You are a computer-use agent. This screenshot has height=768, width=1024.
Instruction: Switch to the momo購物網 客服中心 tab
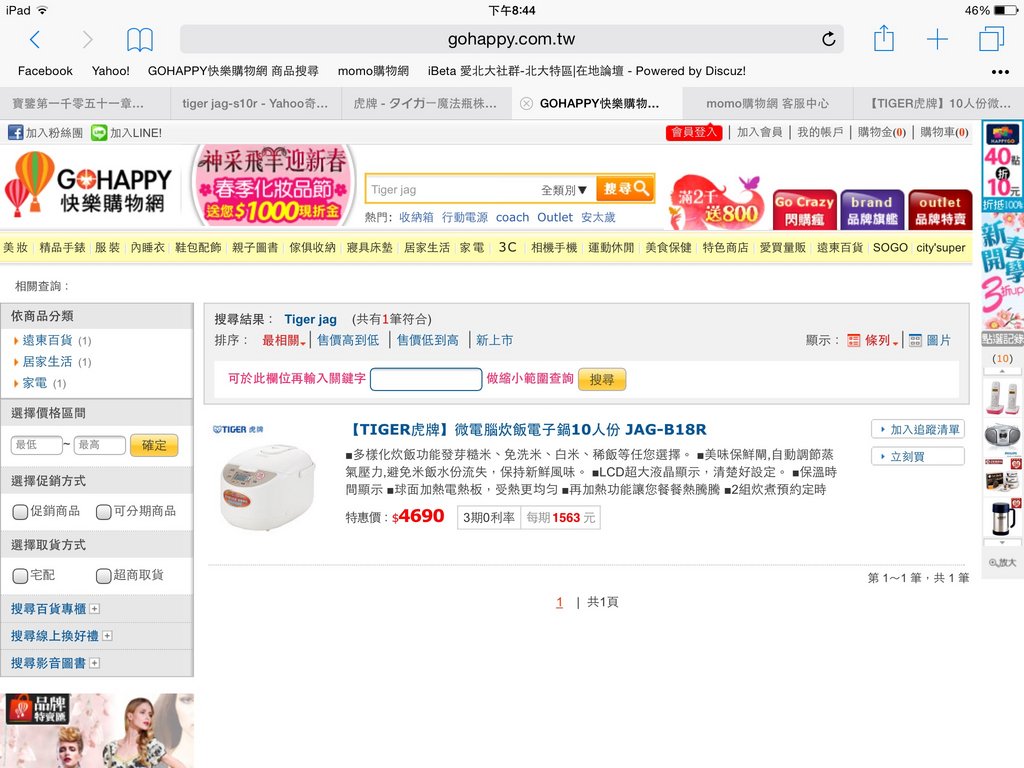767,103
